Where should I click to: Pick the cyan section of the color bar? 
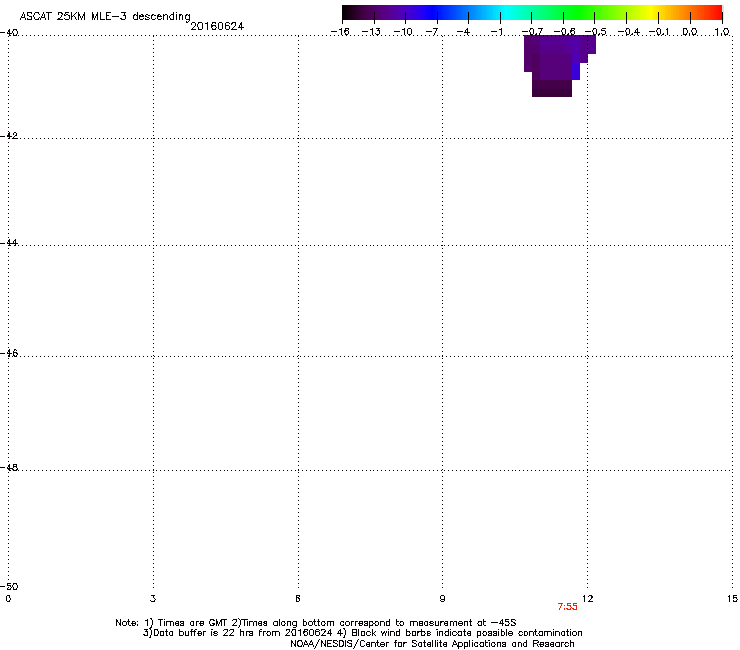[507, 13]
